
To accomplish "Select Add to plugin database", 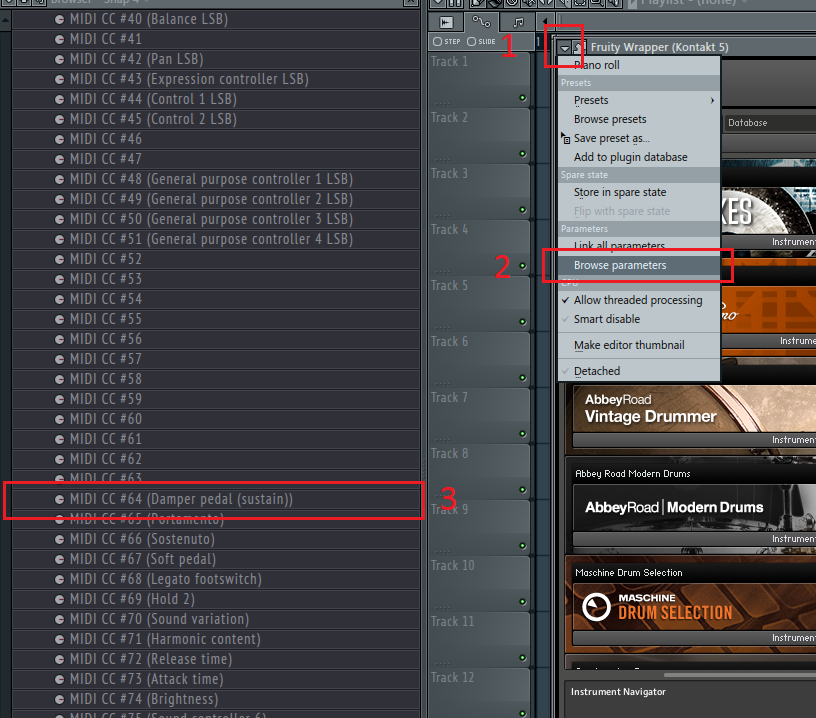I will click(x=639, y=157).
